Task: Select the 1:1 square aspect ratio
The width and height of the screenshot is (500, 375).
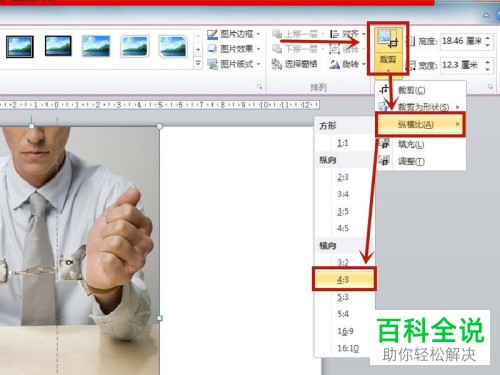Action: pos(345,143)
